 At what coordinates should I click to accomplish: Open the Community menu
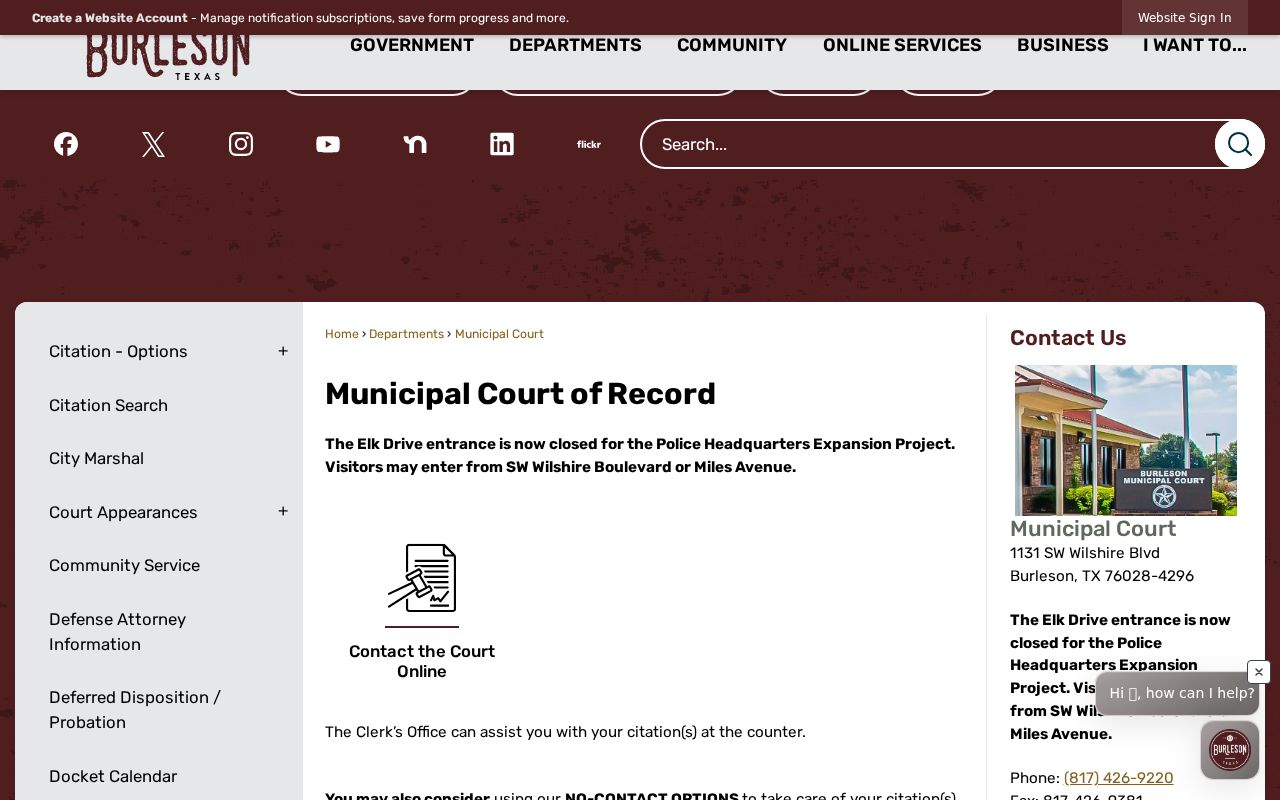732,45
